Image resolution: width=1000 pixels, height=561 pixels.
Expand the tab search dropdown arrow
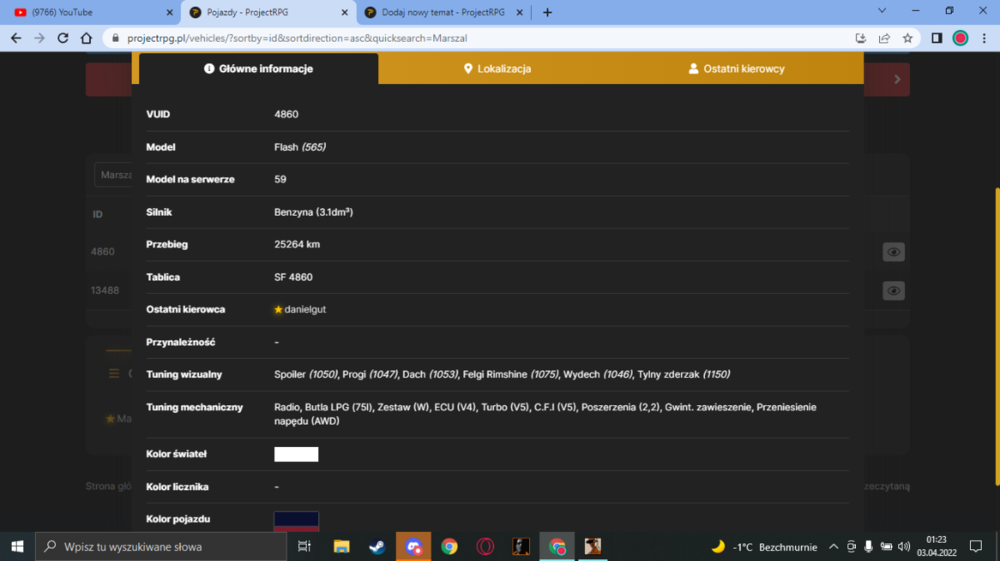[882, 11]
